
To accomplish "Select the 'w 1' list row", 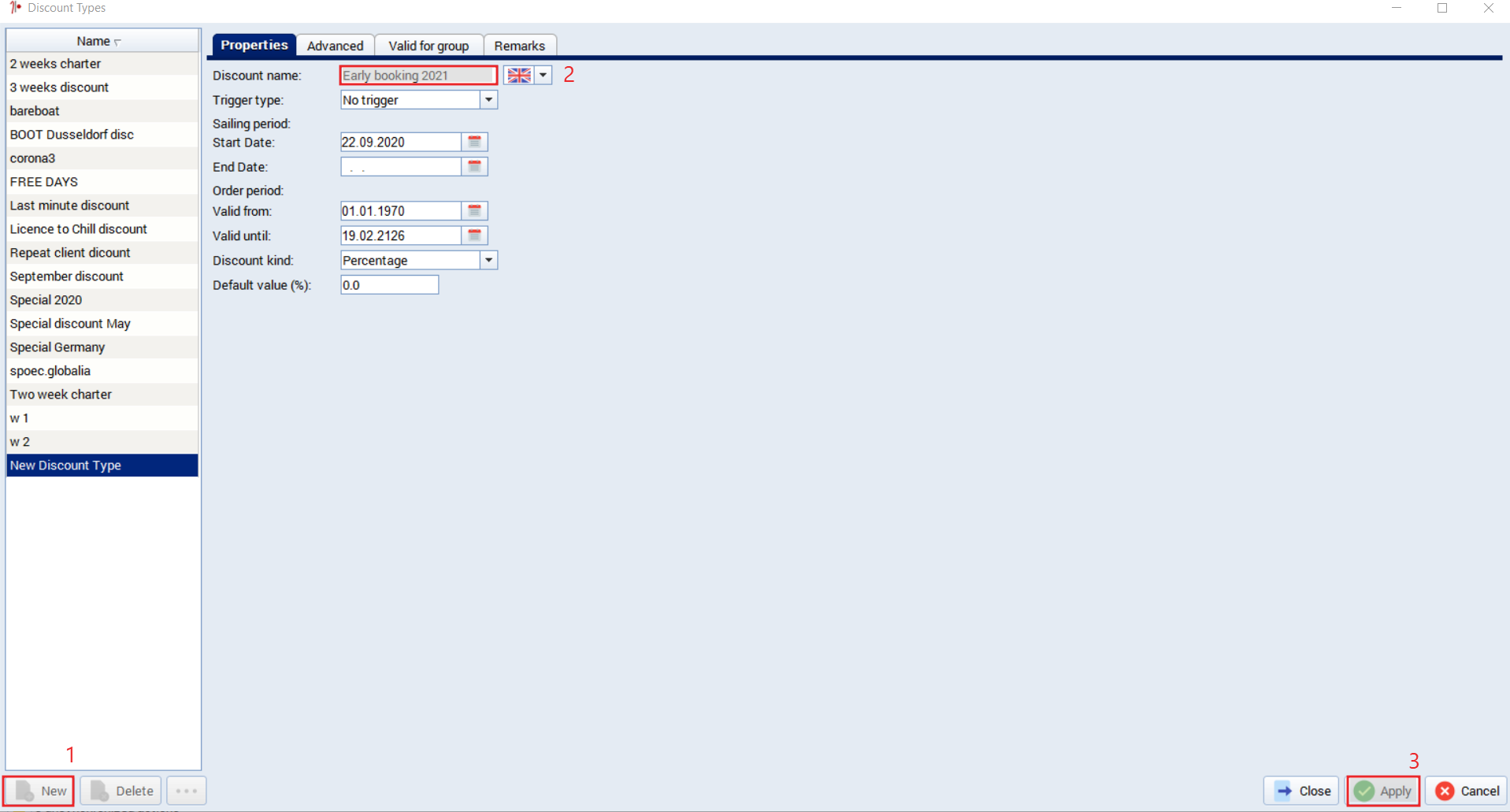I will pos(102,418).
